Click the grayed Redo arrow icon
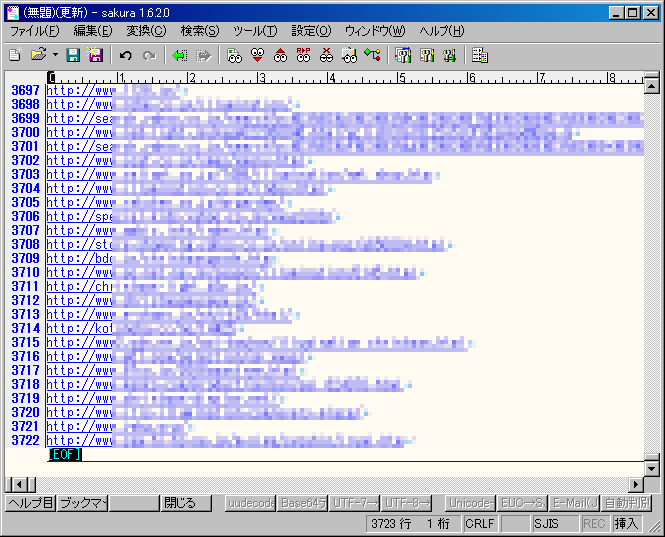The height and width of the screenshot is (537, 665). point(149,55)
